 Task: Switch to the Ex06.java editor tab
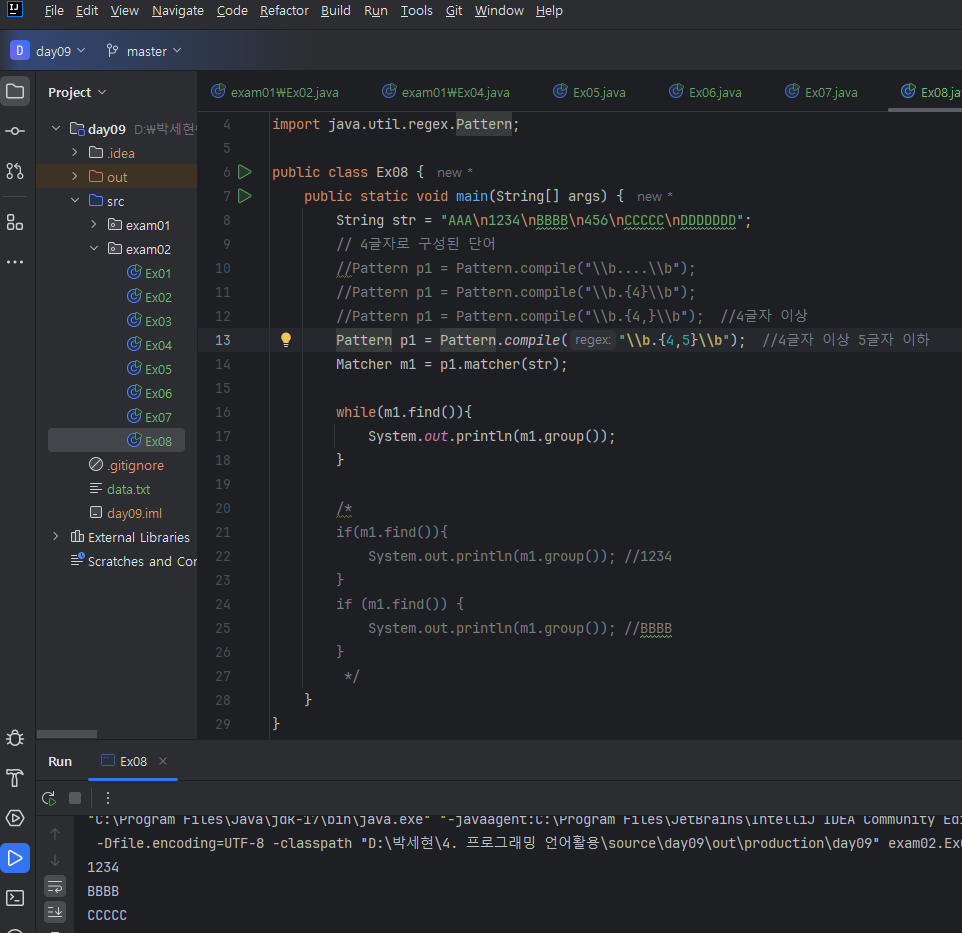[714, 92]
